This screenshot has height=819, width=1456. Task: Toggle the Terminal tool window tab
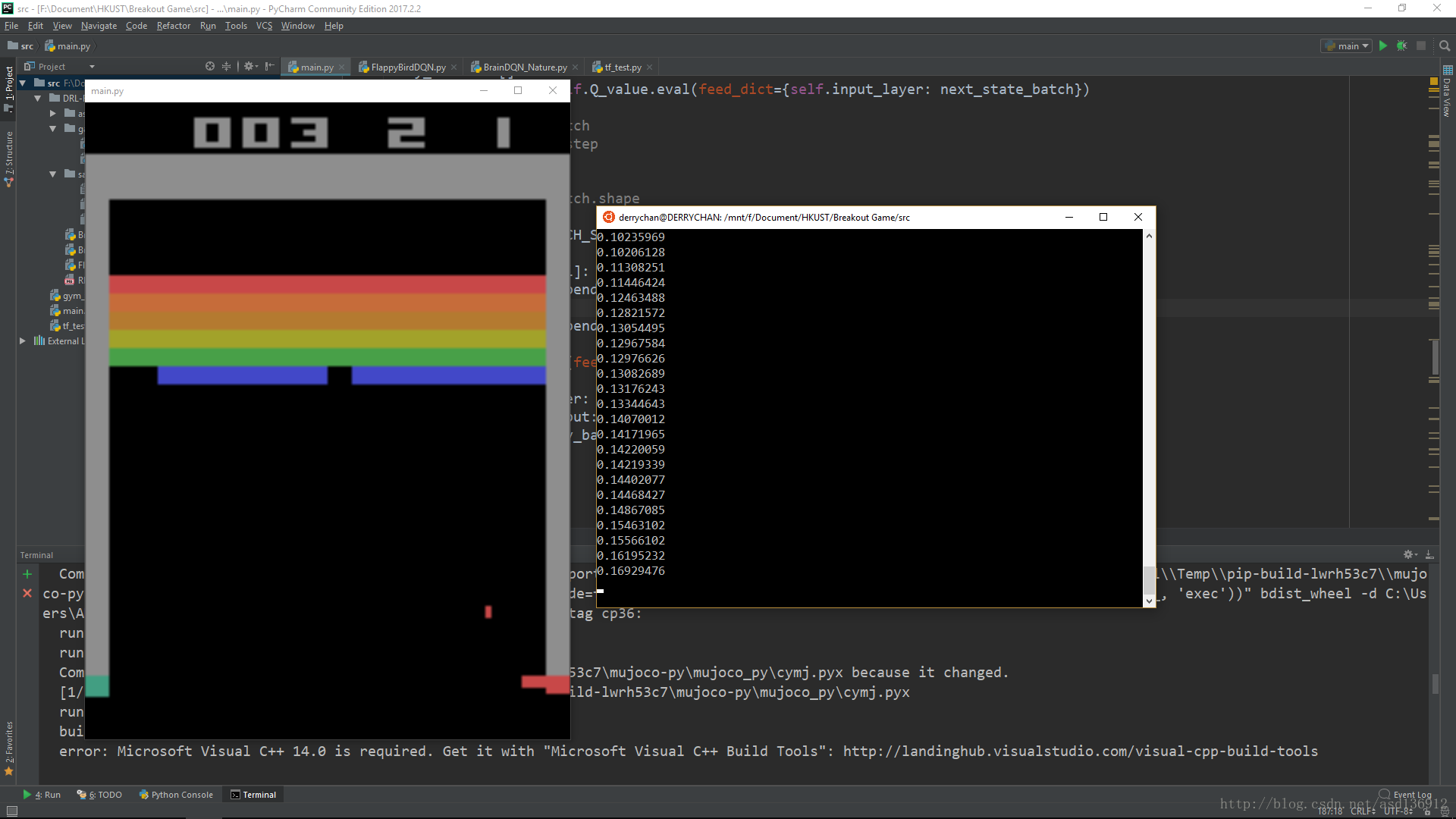tap(253, 795)
